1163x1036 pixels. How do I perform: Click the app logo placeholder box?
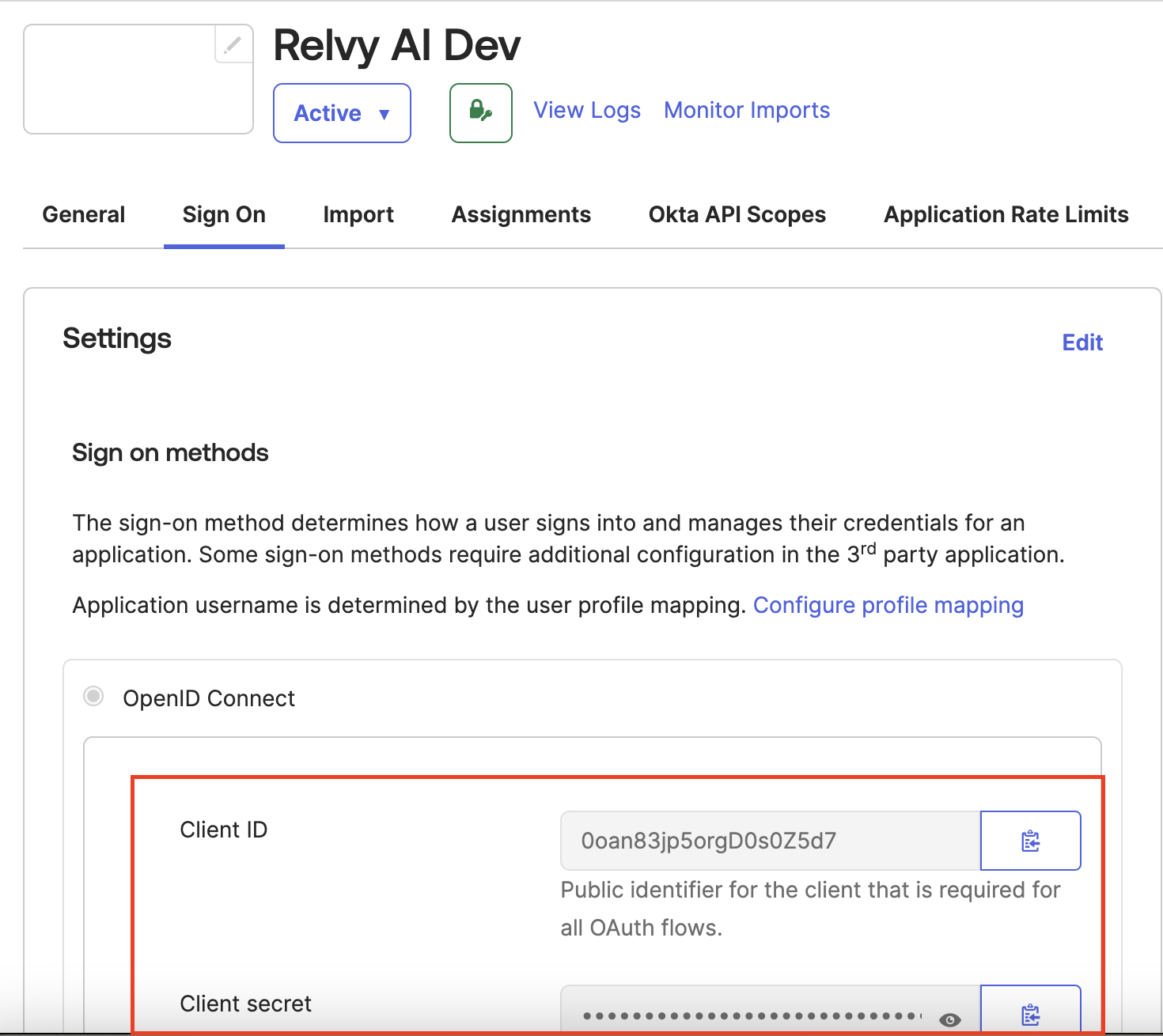(138, 79)
